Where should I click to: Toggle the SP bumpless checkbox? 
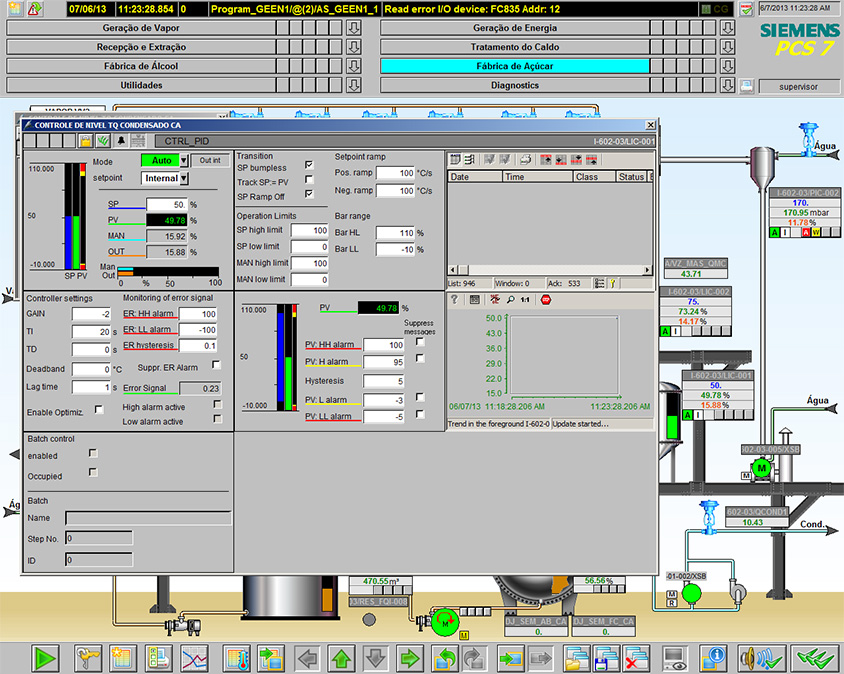(309, 165)
